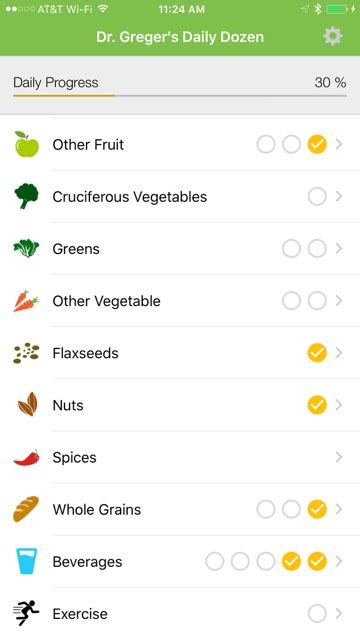Uncheck the Nuts serving checkmark
The height and width of the screenshot is (640, 360).
click(317, 405)
